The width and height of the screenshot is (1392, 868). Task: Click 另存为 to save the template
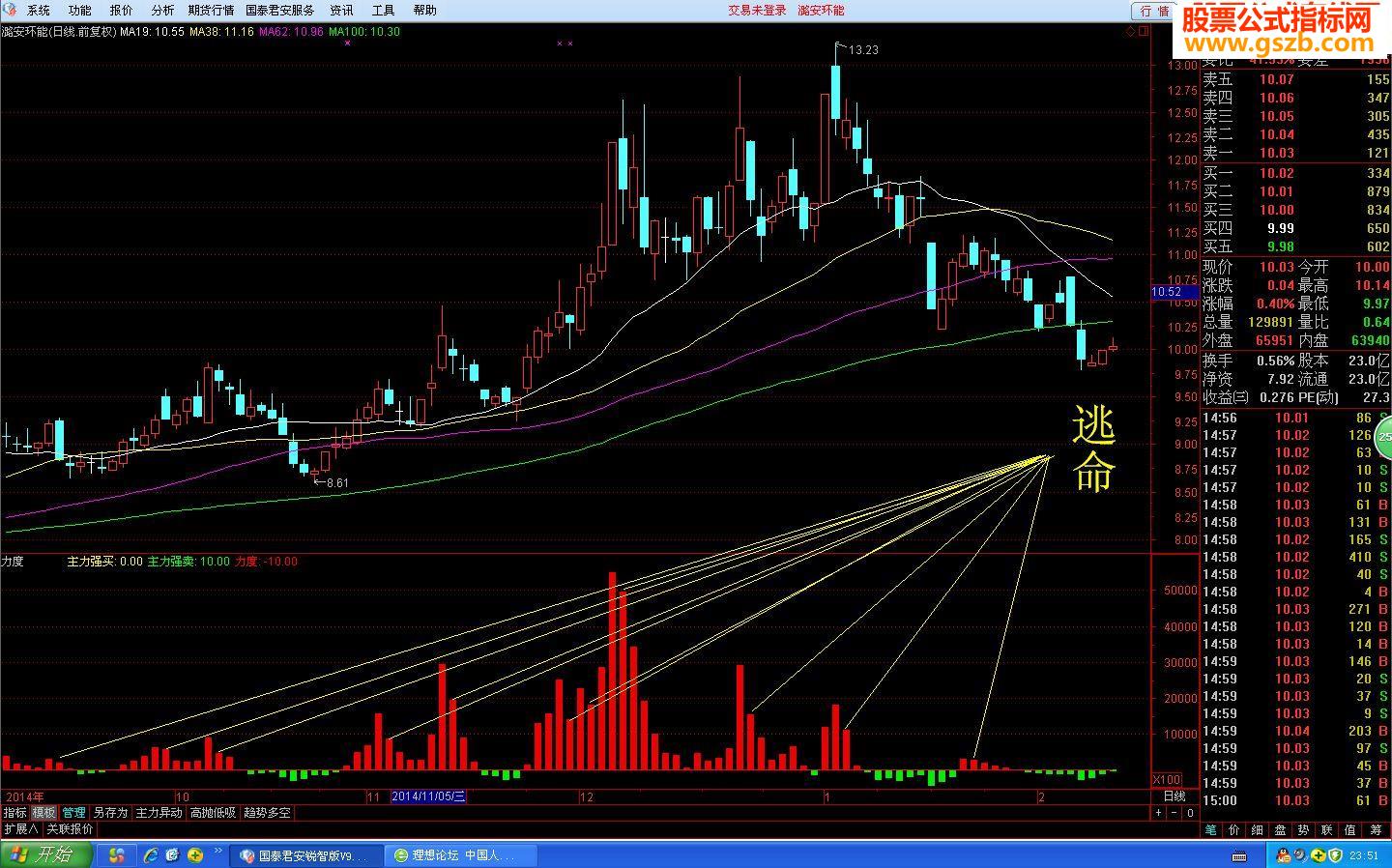(x=110, y=813)
